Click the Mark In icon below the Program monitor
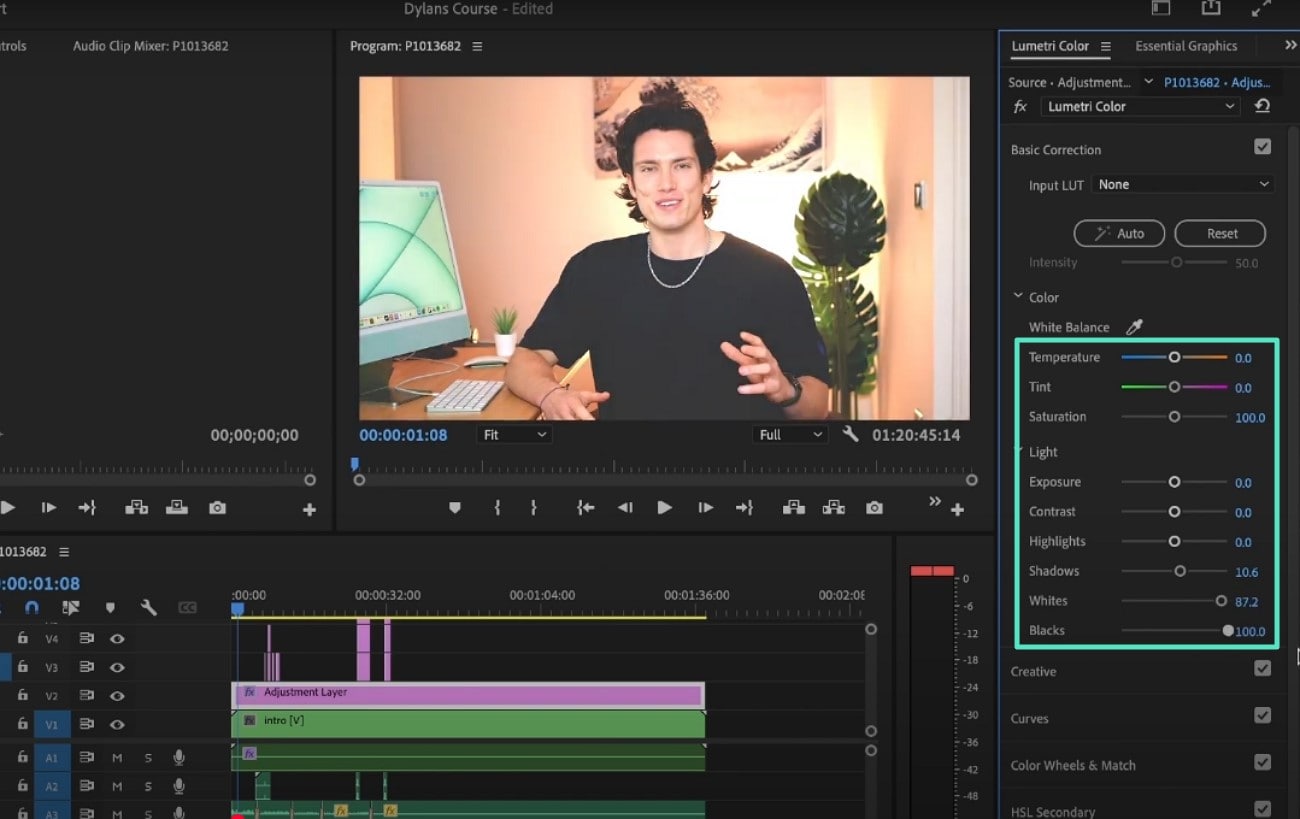 point(497,507)
